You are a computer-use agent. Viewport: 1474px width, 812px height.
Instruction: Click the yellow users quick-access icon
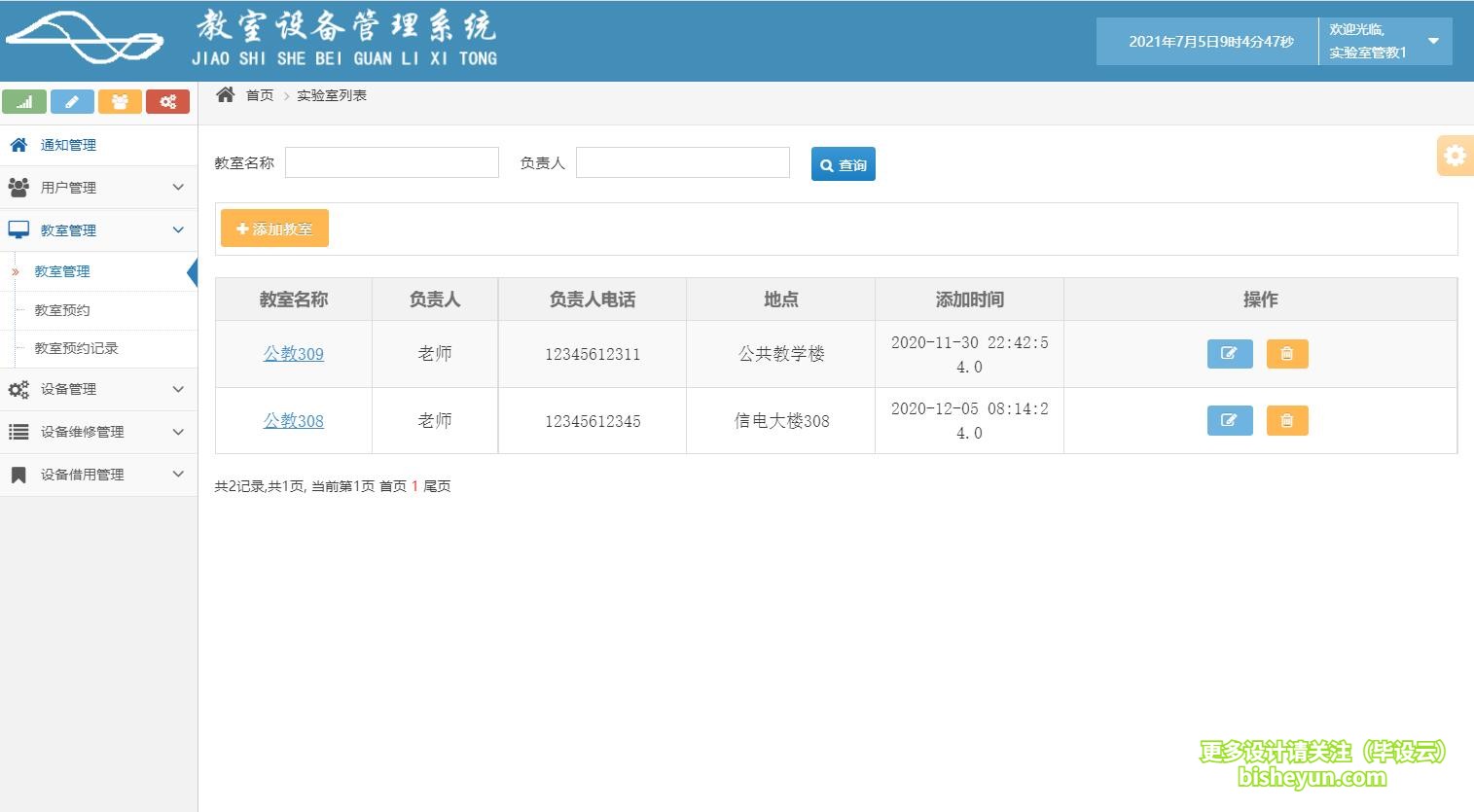click(x=120, y=101)
